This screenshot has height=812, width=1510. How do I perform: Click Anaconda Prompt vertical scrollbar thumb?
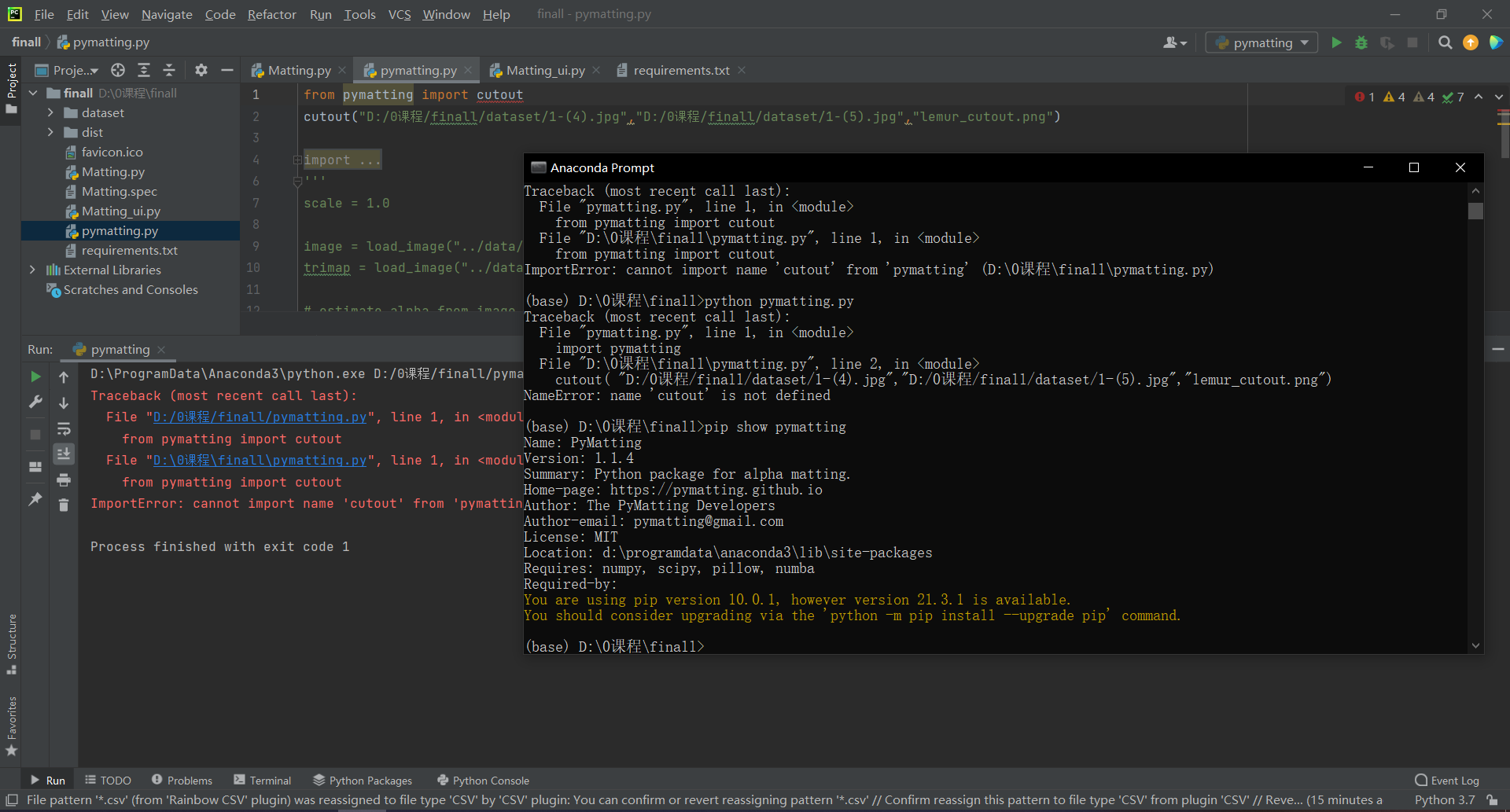[1475, 211]
